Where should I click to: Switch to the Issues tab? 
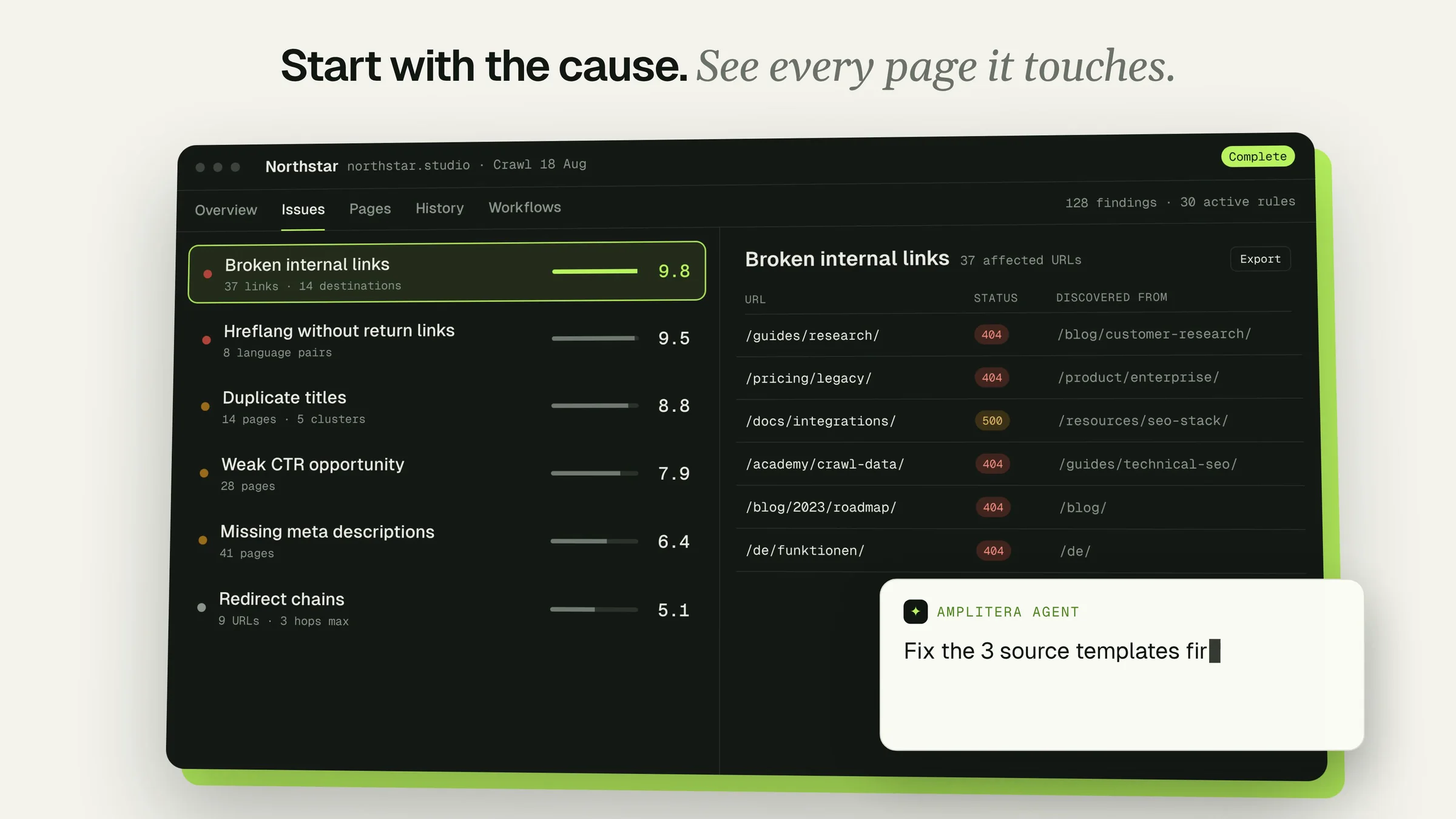click(x=303, y=209)
